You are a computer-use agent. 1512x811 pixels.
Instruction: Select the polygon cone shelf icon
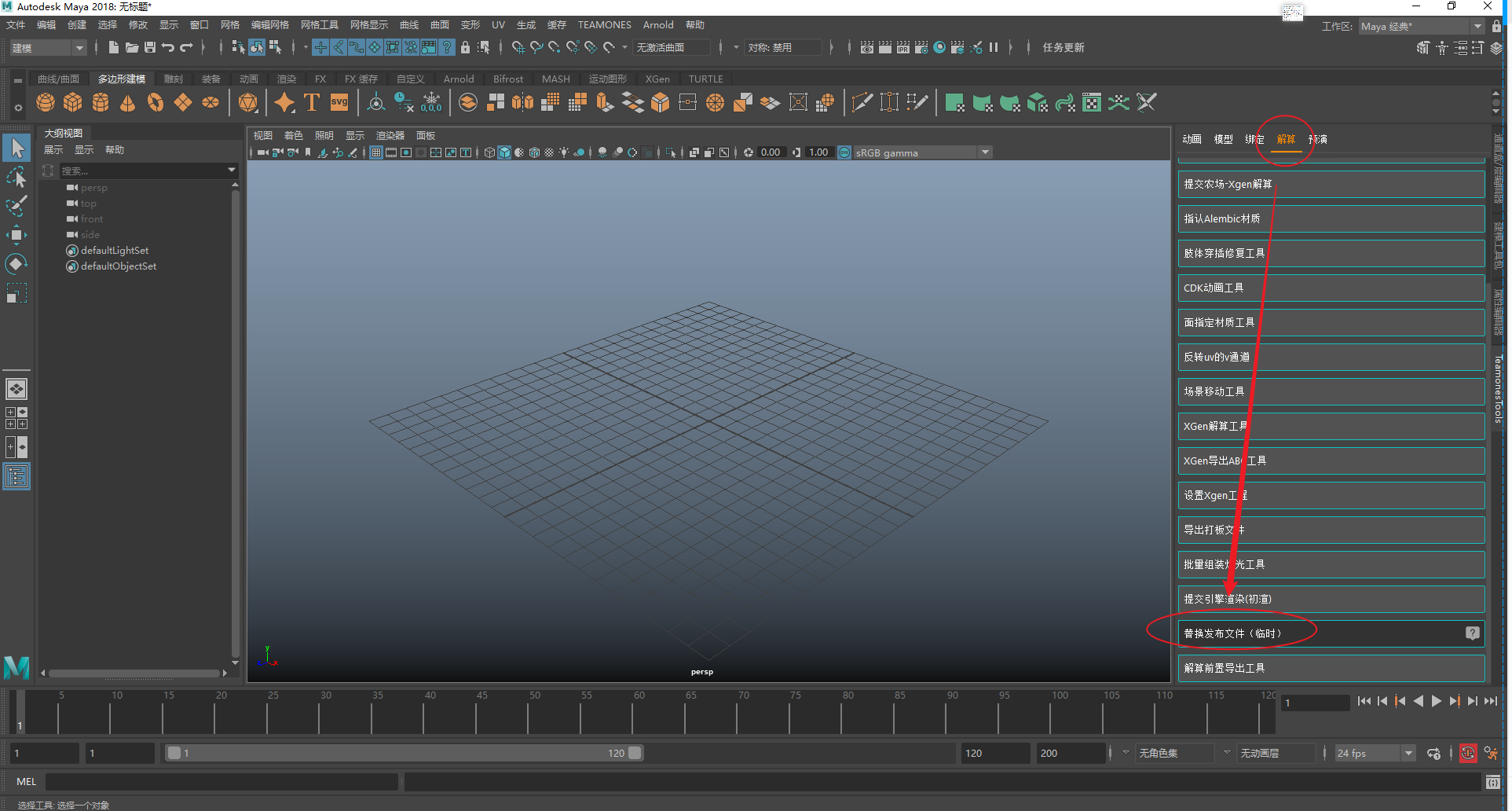pos(127,103)
